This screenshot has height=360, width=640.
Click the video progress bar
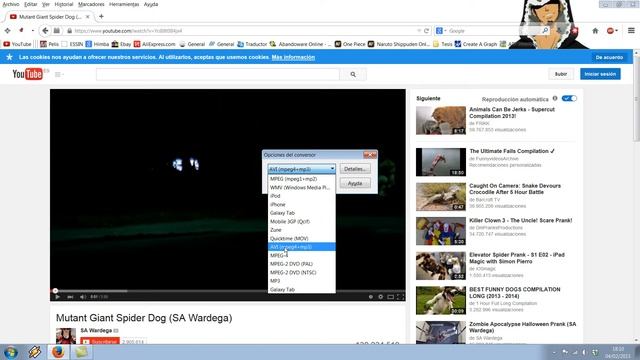pos(228,291)
